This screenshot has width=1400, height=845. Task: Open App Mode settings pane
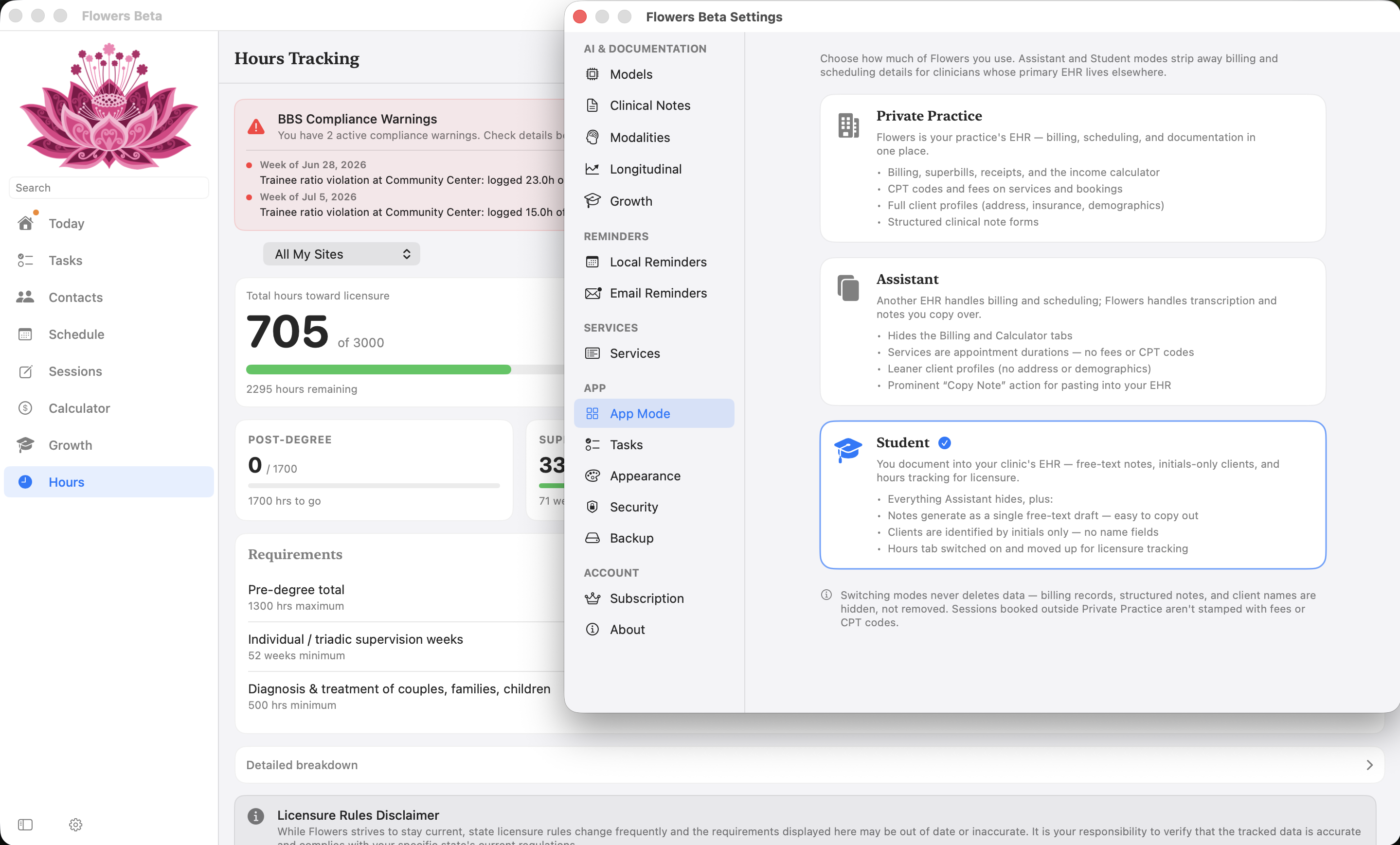point(654,413)
